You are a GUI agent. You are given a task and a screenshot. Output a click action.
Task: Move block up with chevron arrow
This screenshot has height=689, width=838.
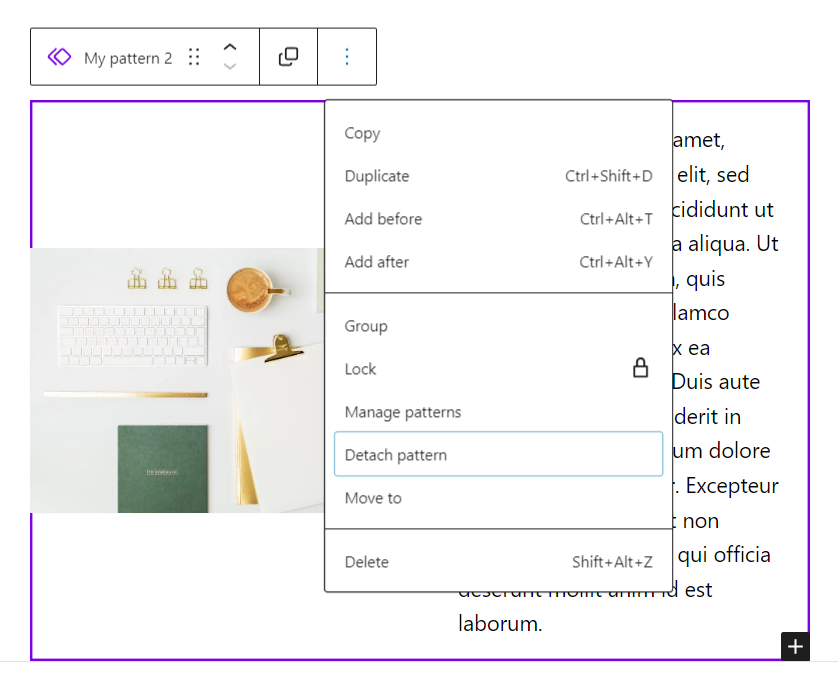pos(230,47)
